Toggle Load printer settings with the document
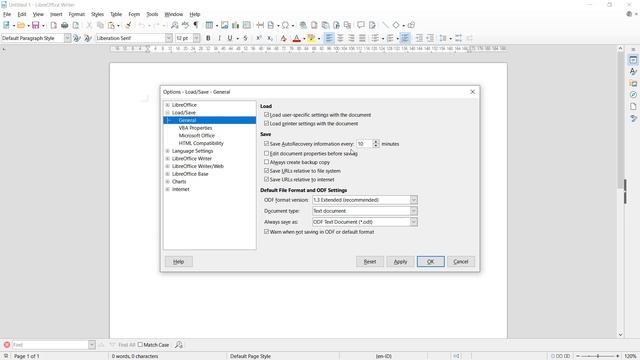 tap(267, 123)
